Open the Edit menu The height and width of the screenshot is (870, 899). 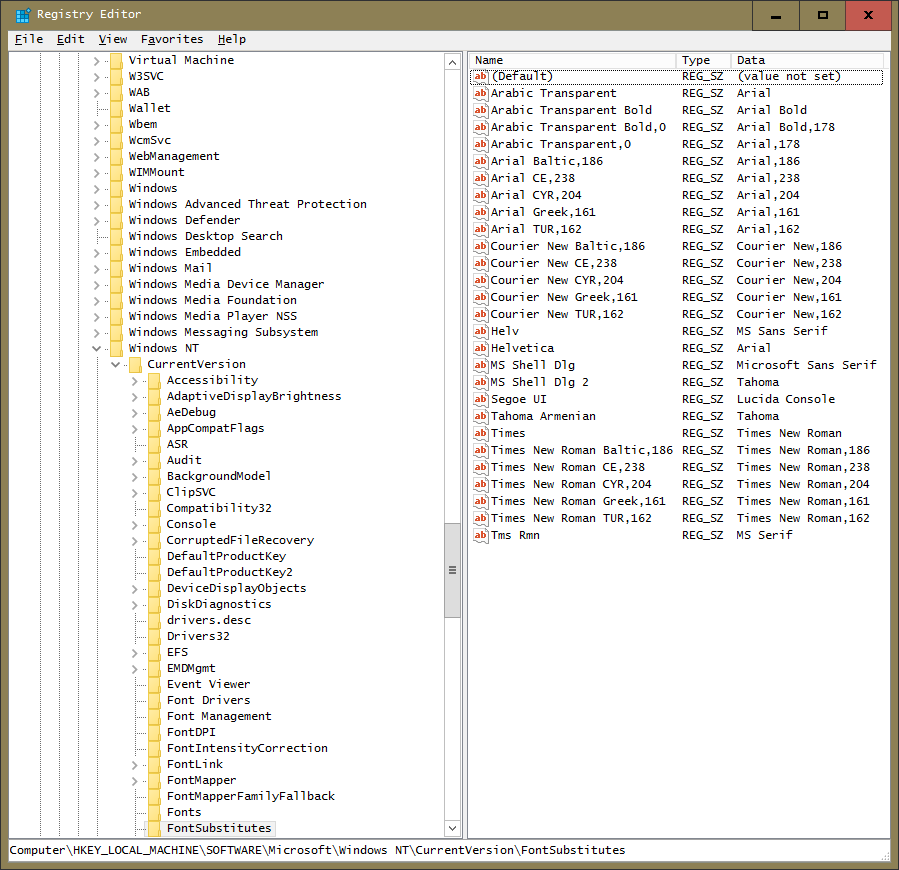[70, 39]
